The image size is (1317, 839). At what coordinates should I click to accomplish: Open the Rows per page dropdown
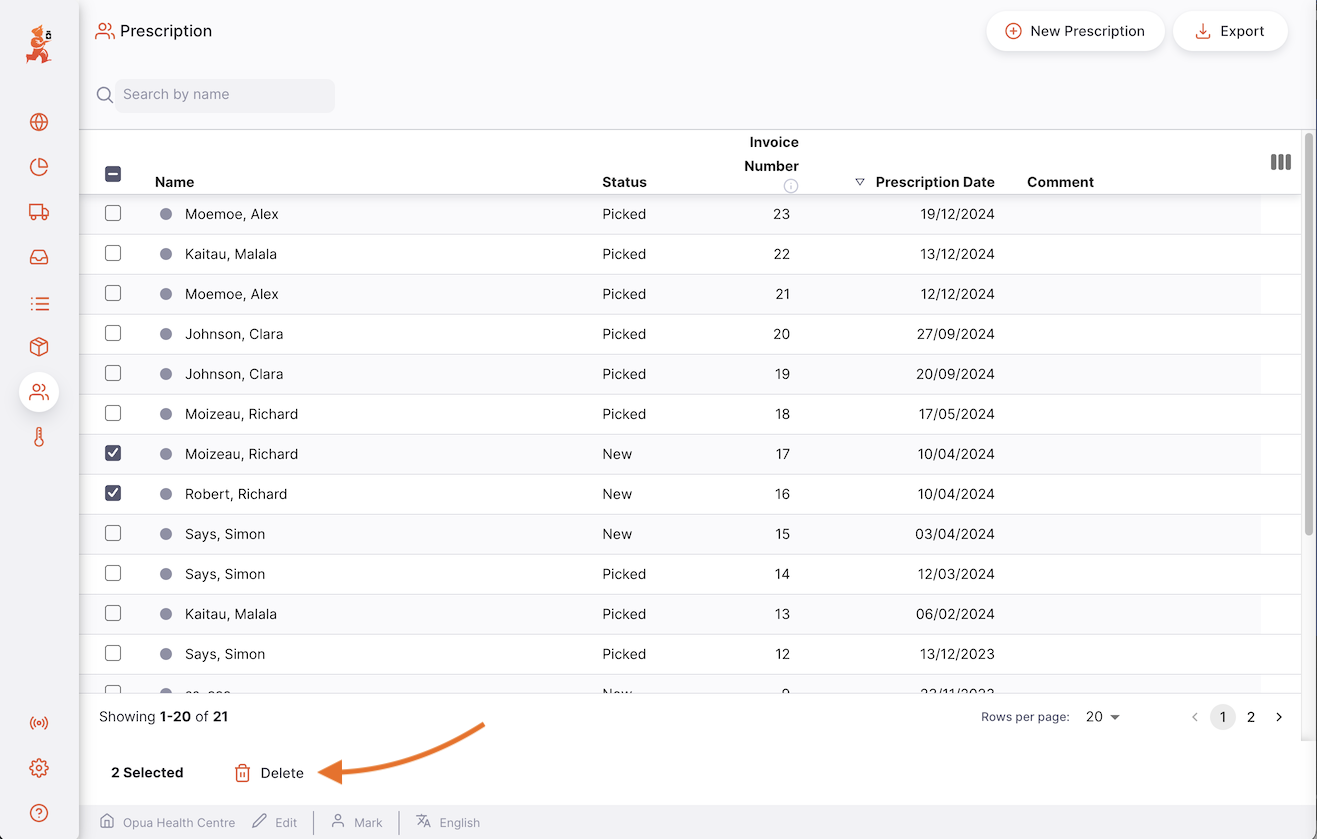click(1102, 717)
